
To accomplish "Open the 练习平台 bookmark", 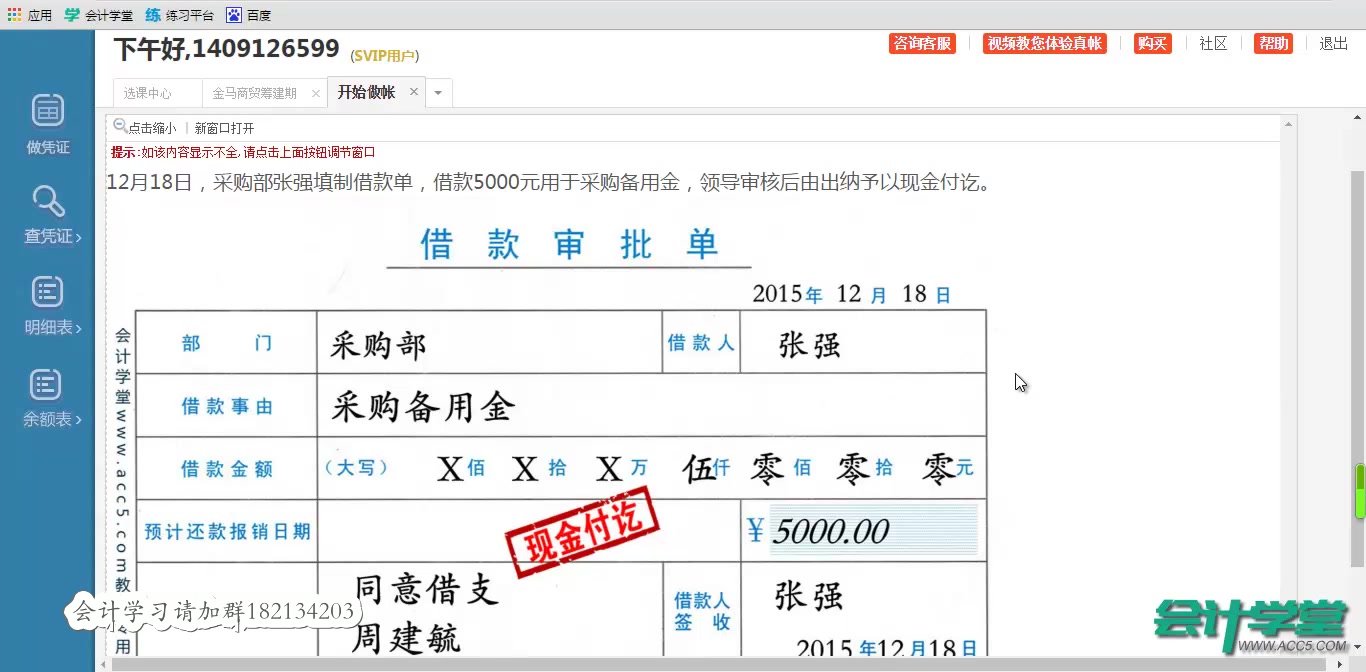I will pyautogui.click(x=184, y=14).
